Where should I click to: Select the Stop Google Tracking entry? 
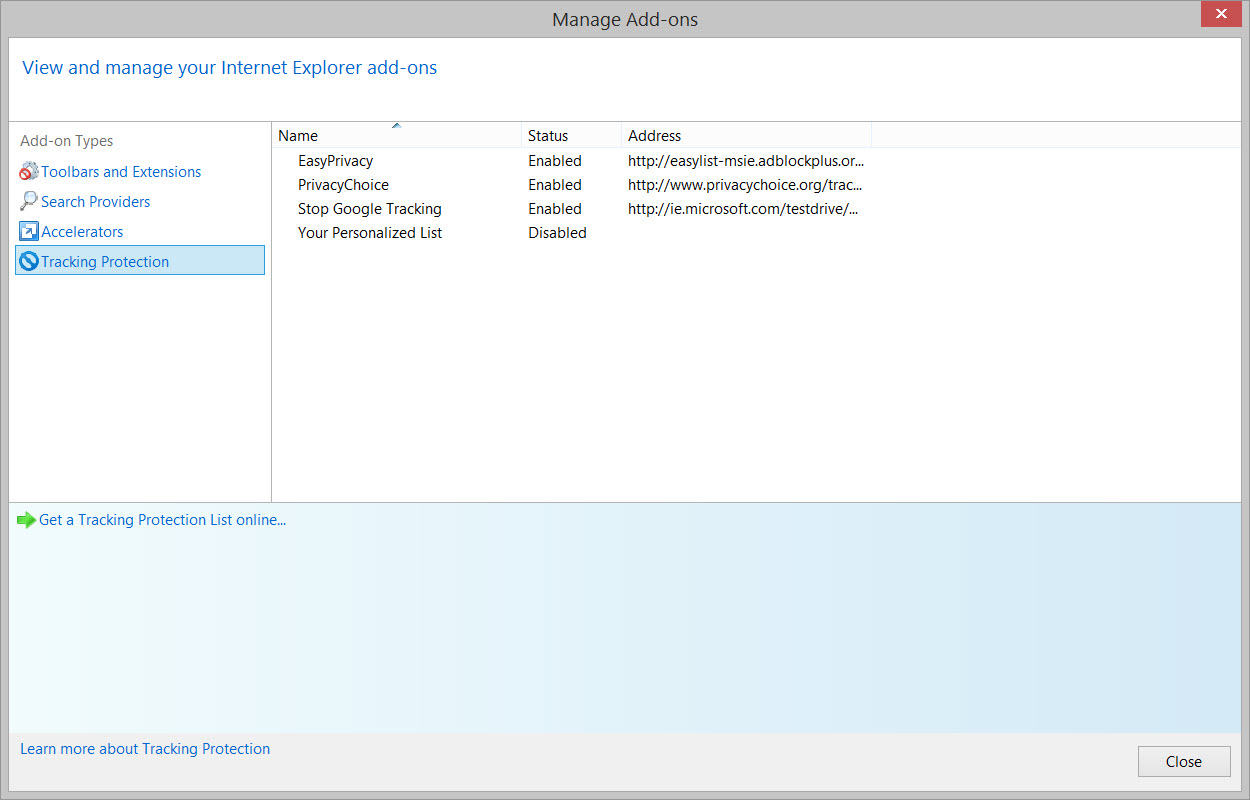(x=370, y=209)
